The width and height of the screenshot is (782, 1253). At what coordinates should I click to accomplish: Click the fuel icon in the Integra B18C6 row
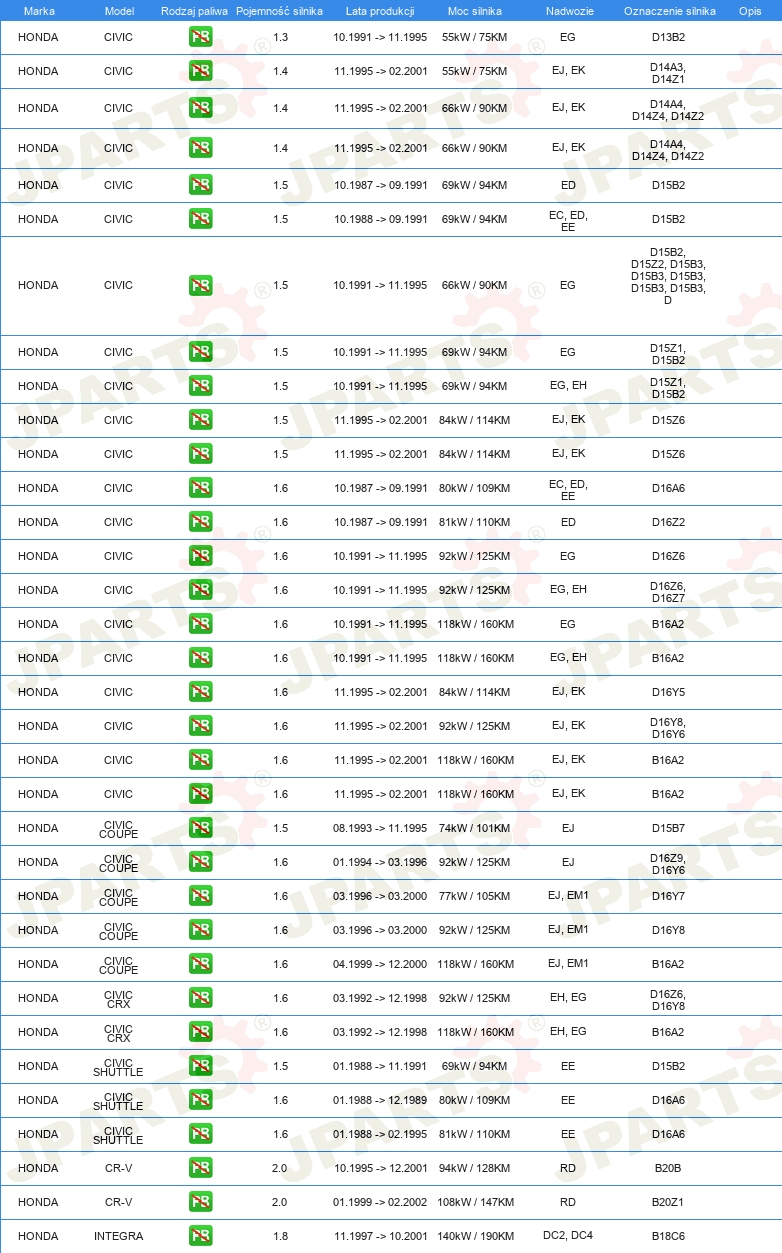(x=200, y=1236)
